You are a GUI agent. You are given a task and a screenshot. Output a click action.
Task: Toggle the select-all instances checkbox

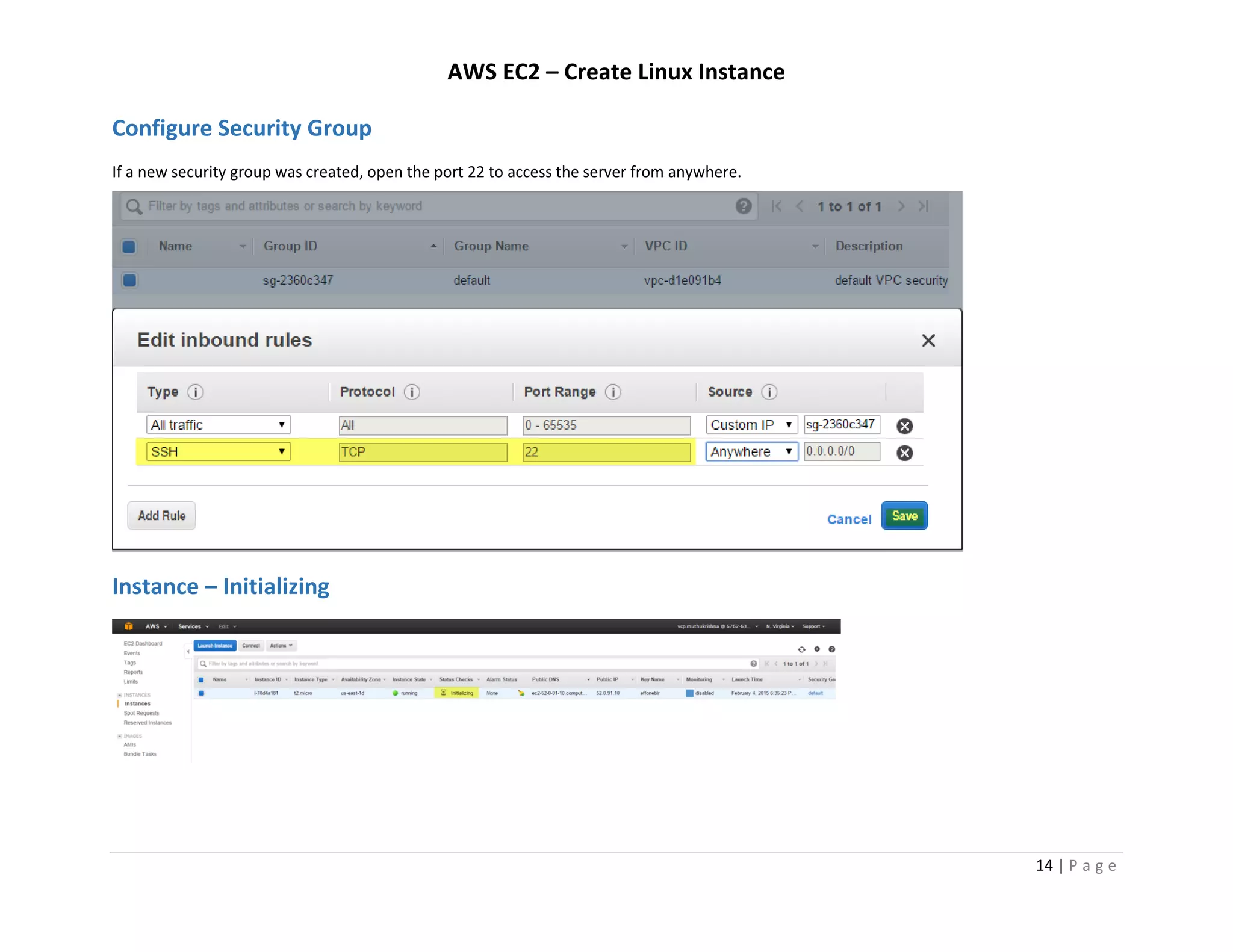point(201,679)
